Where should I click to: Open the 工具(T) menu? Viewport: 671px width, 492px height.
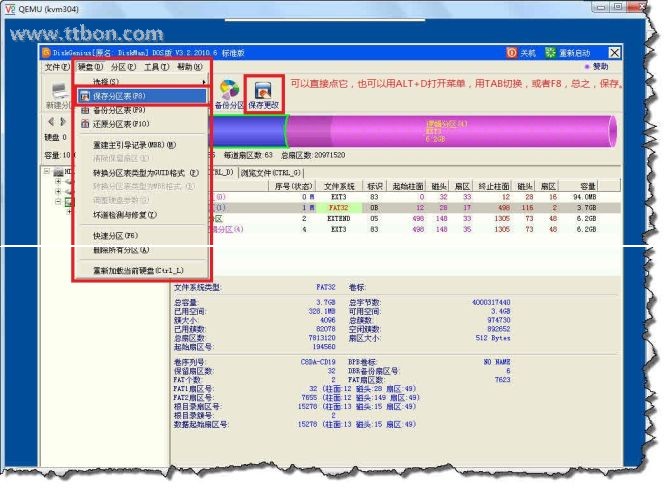pyautogui.click(x=157, y=67)
